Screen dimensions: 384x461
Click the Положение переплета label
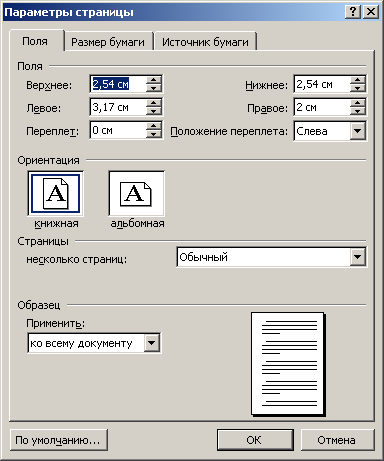pos(229,131)
